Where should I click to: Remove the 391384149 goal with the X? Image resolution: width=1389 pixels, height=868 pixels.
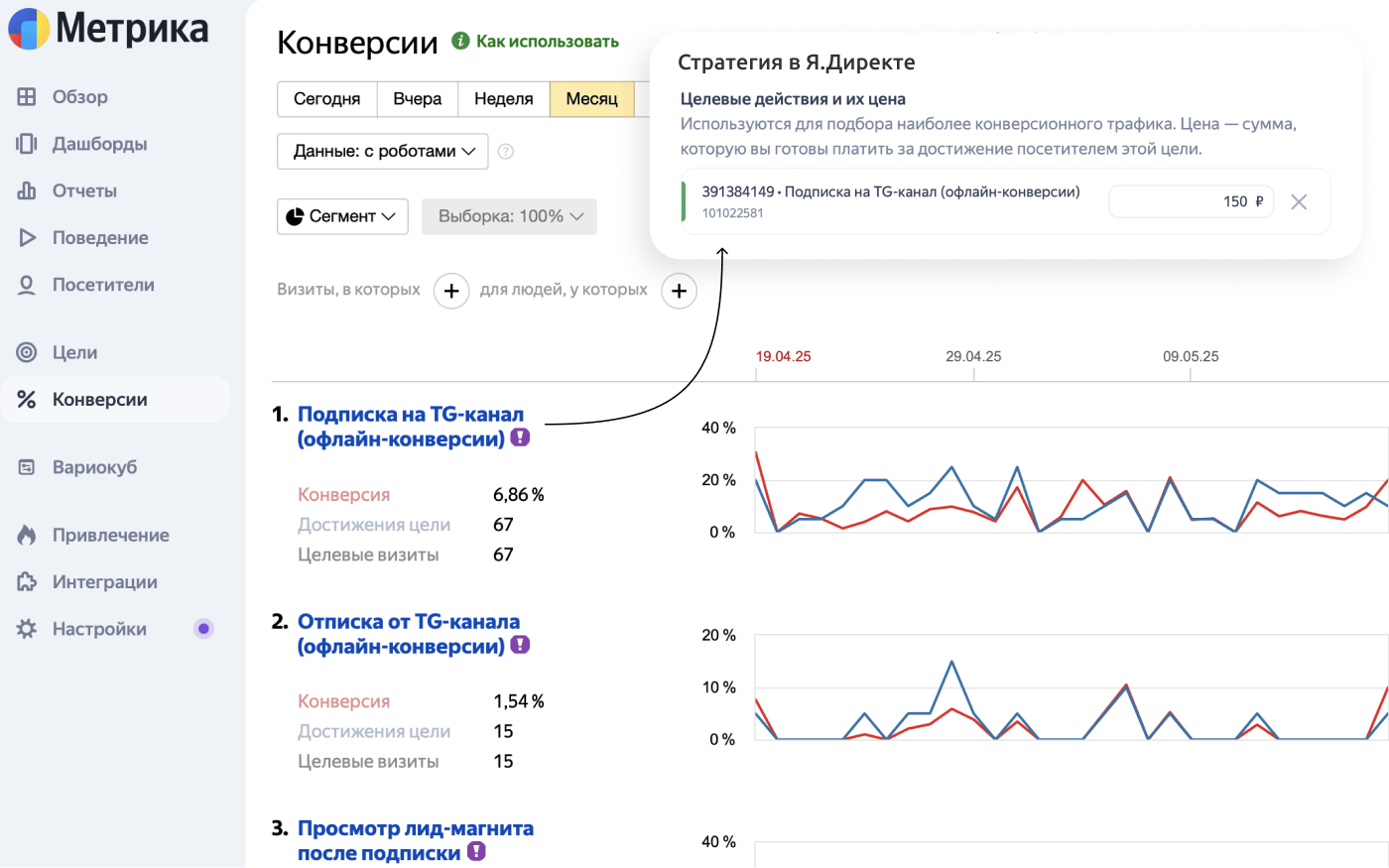click(1299, 201)
